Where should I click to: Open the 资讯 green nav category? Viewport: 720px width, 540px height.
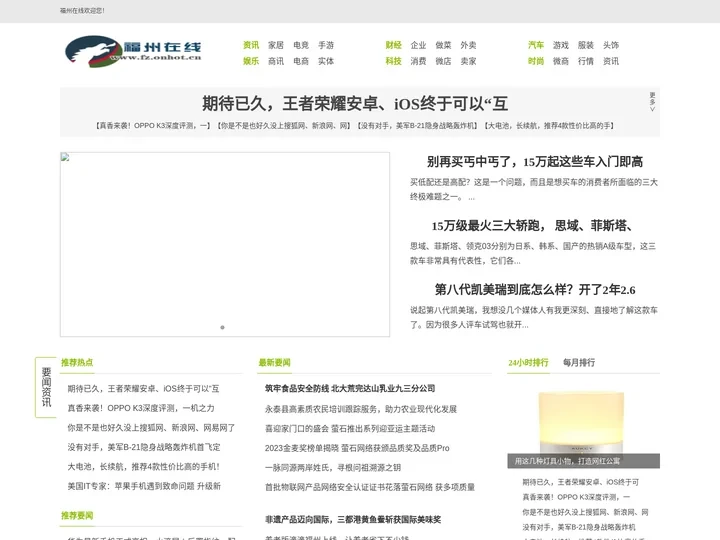[251, 45]
